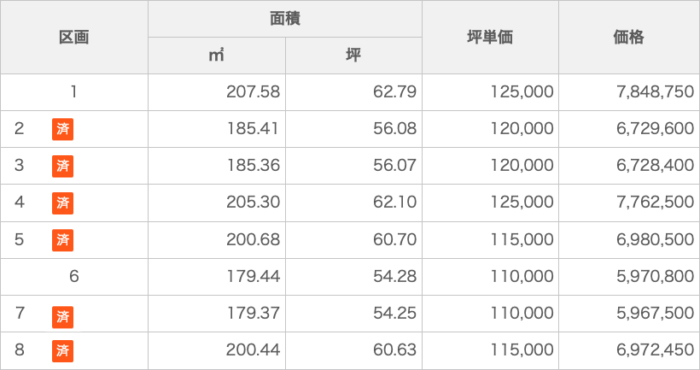Click the 54.28 tsubo value

tap(395, 276)
